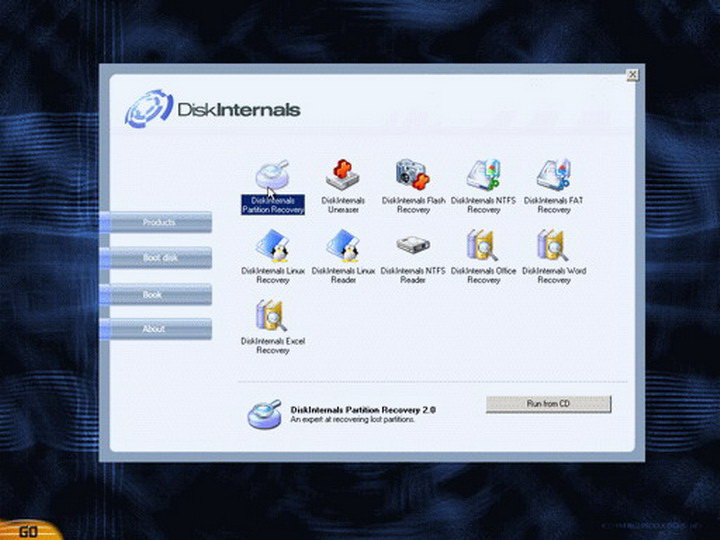This screenshot has width=720, height=540.
Task: Open the Products section
Action: pyautogui.click(x=156, y=222)
